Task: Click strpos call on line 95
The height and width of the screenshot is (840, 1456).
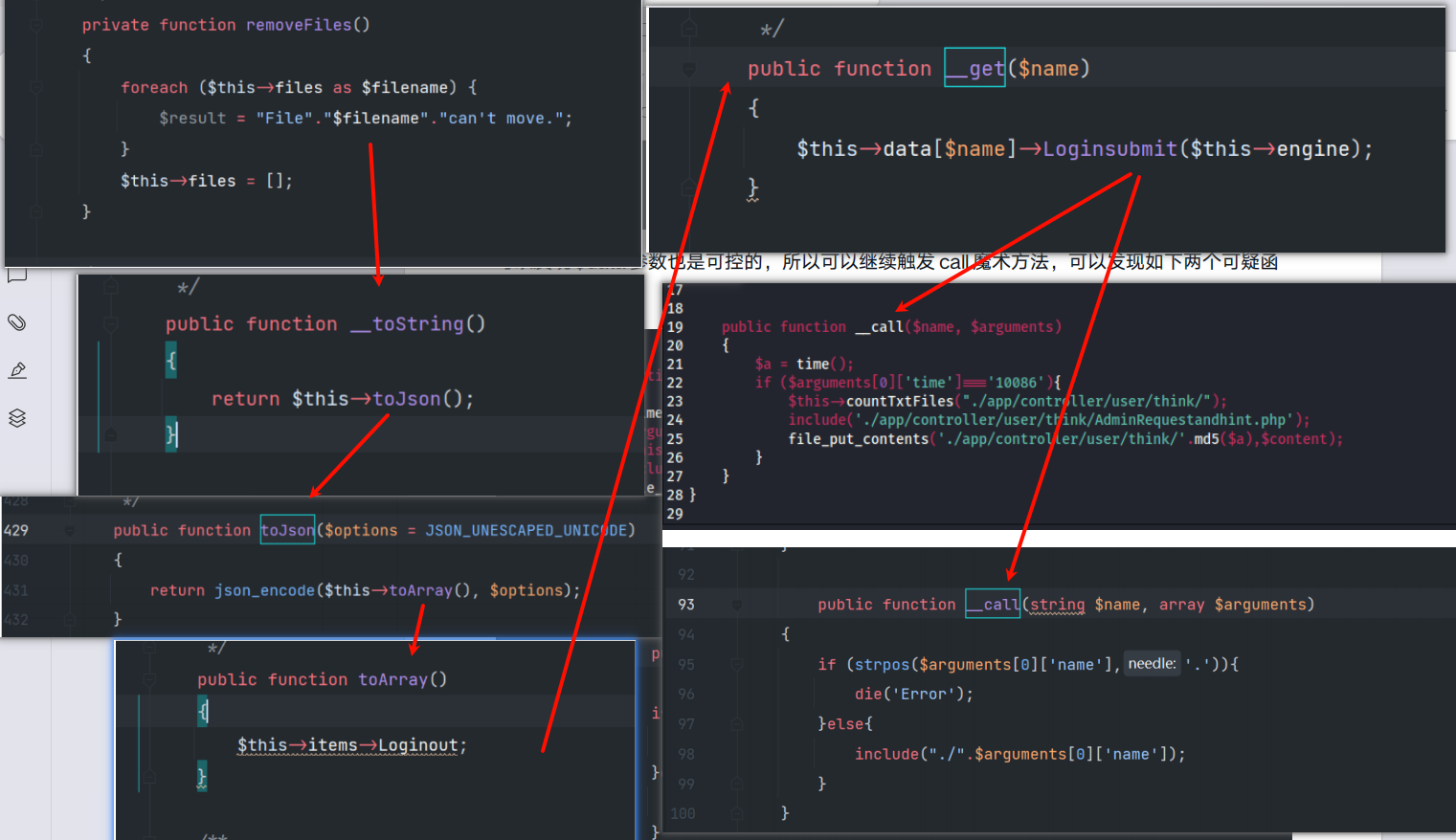Action: (x=881, y=664)
